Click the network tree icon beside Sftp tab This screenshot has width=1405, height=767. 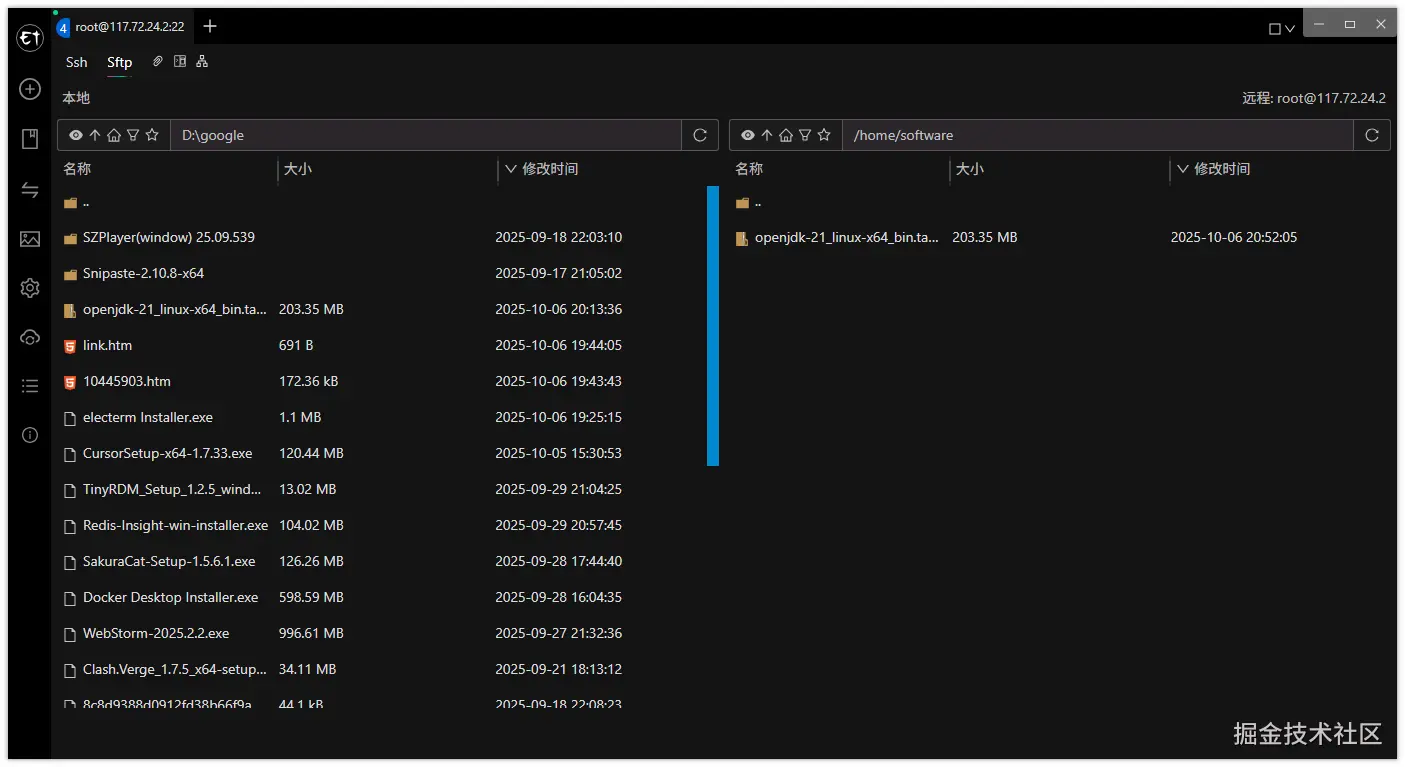tap(202, 62)
